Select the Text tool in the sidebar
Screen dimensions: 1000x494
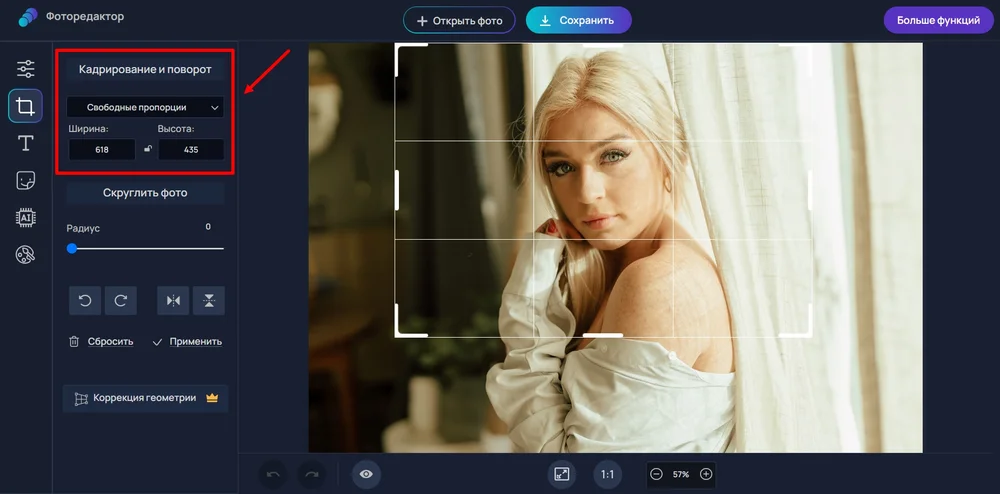[25, 143]
